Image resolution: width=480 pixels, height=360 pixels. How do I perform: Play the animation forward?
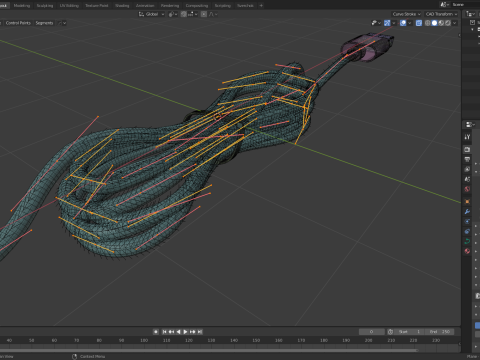(x=185, y=332)
